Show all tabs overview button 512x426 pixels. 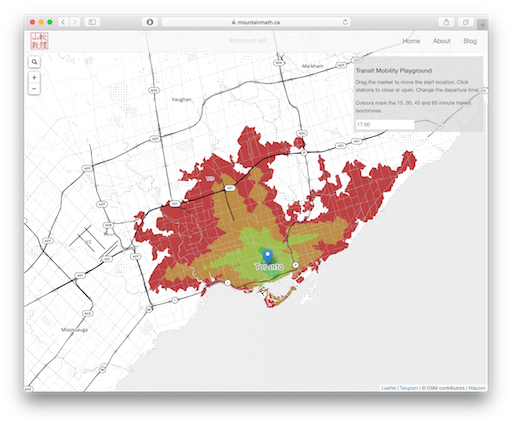(466, 22)
